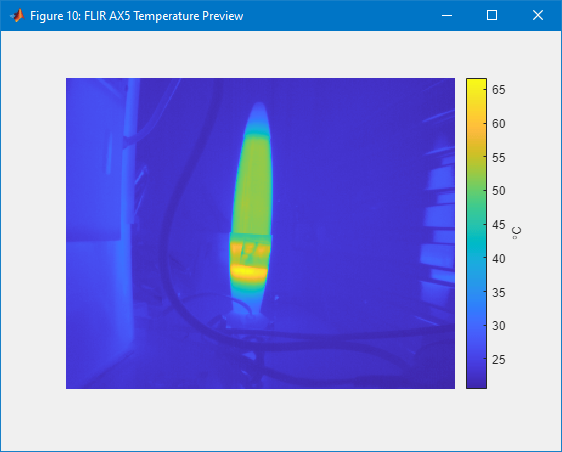
Task: Click the °C colorbar unit label
Action: (x=516, y=233)
